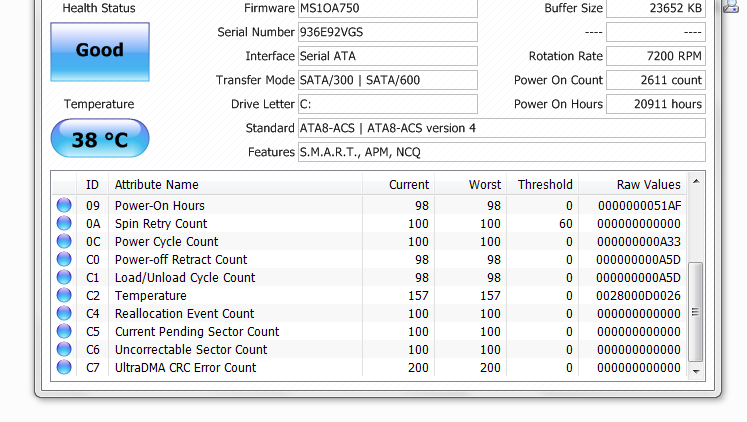
Task: Click the attribute list scrollbar thumb
Action: coord(696,312)
